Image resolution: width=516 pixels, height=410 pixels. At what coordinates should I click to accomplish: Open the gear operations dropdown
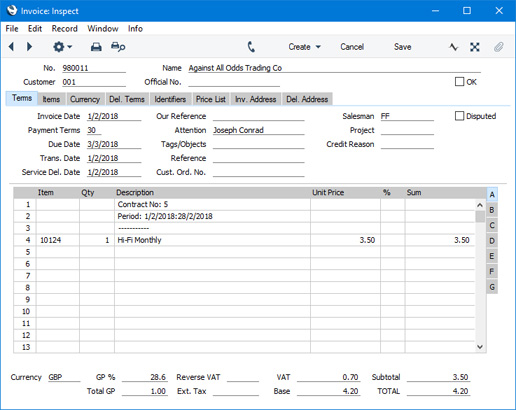click(62, 47)
